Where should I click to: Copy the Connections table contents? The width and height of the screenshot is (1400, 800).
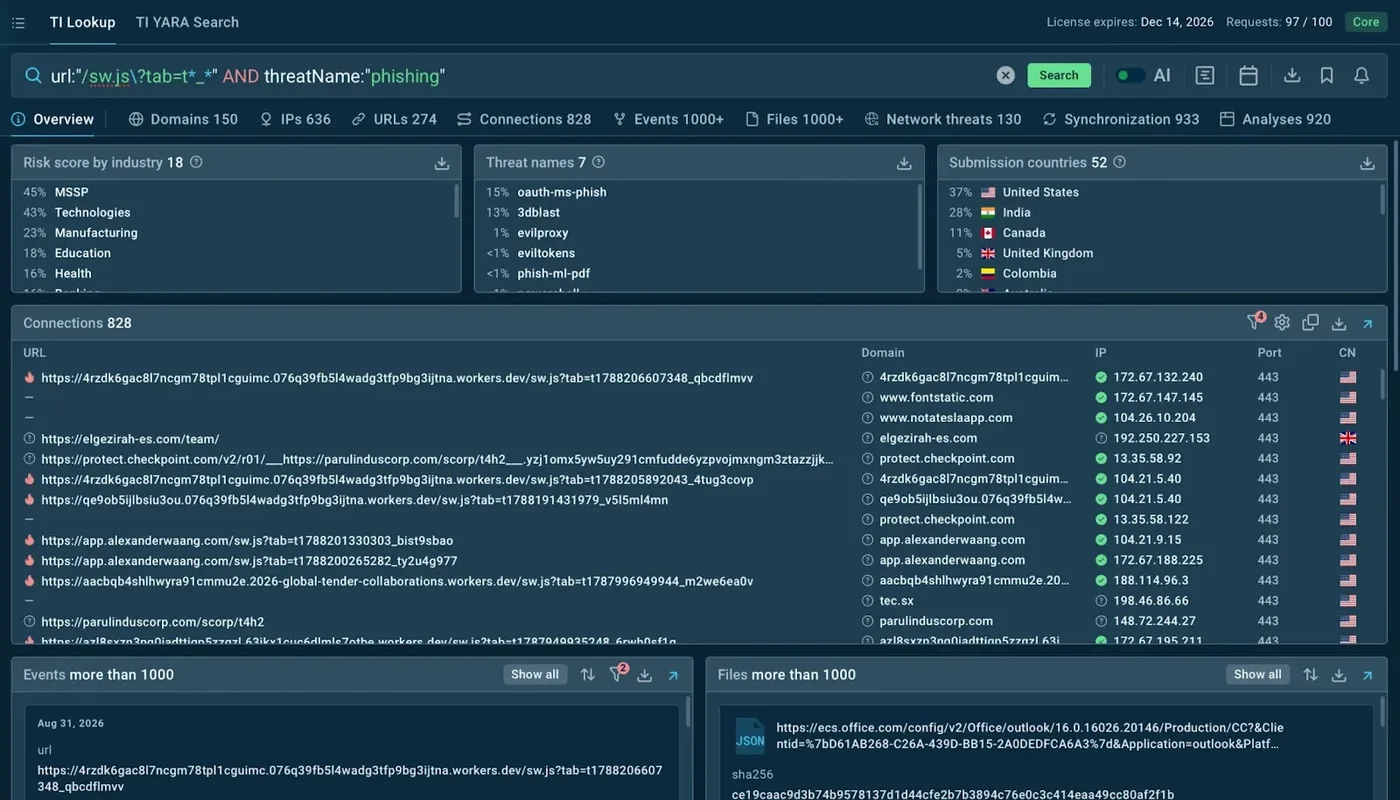(1311, 322)
